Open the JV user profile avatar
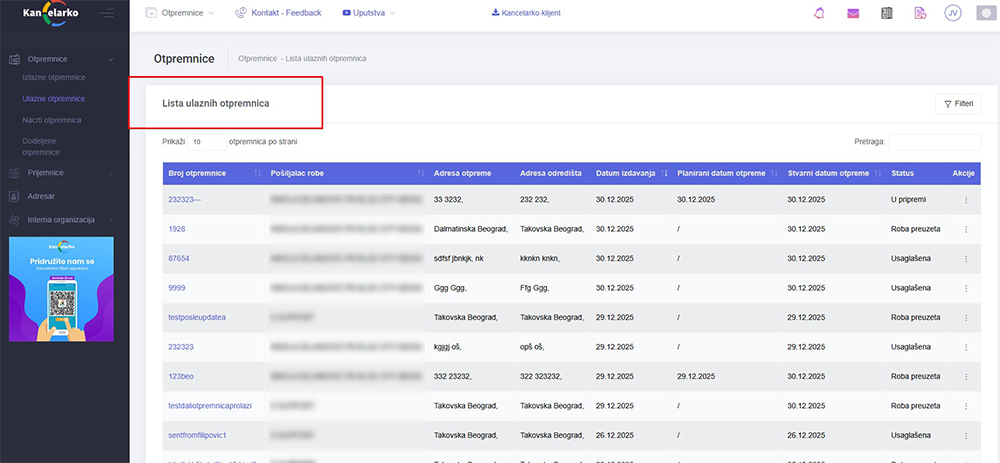Image resolution: width=1000 pixels, height=463 pixels. (x=952, y=13)
